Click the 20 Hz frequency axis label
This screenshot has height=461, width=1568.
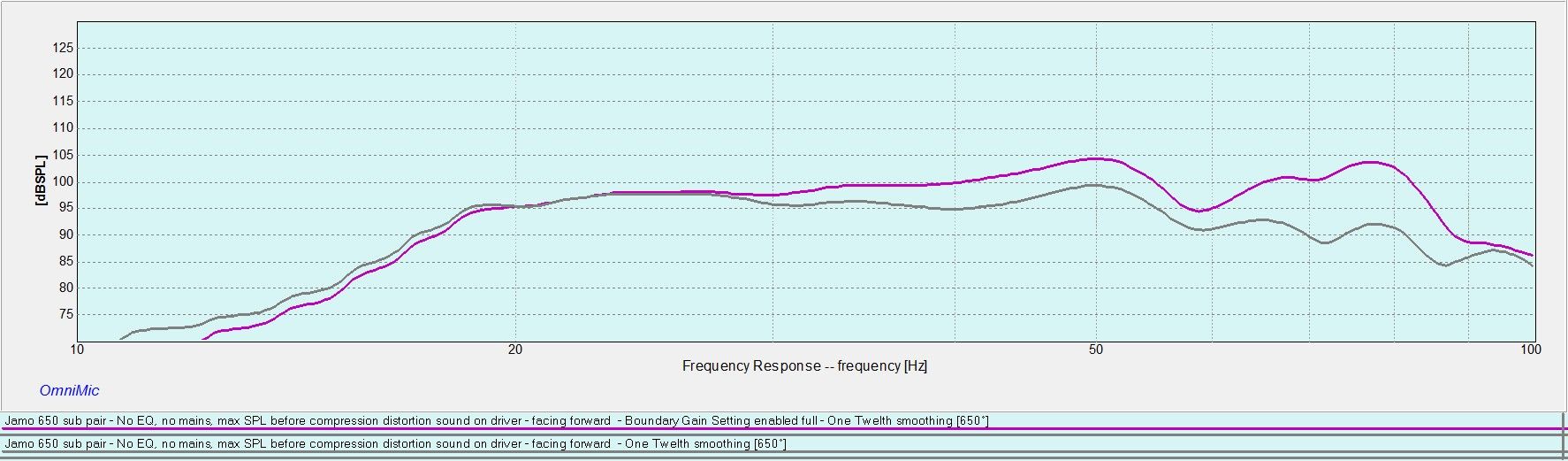[515, 350]
